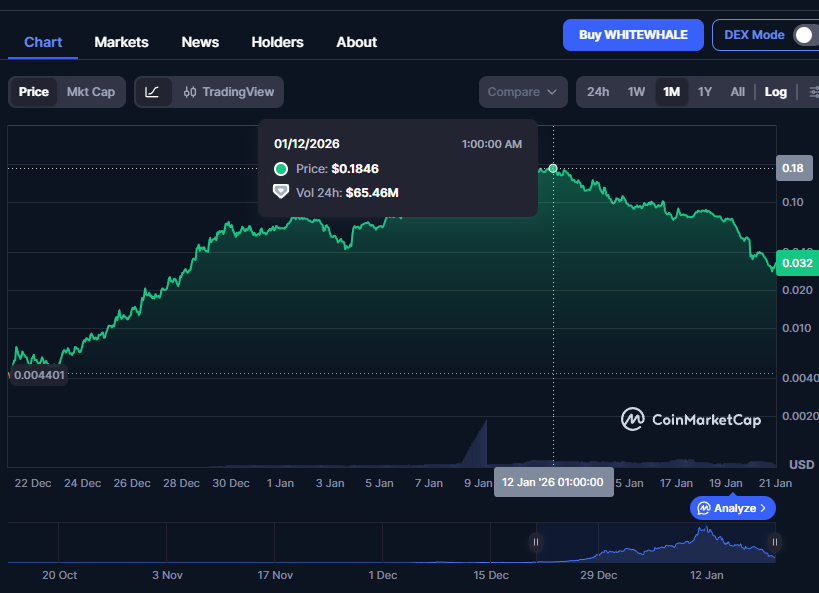Screen dimensions: 819x593
Task: Grab the left range slider handle
Action: tap(536, 542)
